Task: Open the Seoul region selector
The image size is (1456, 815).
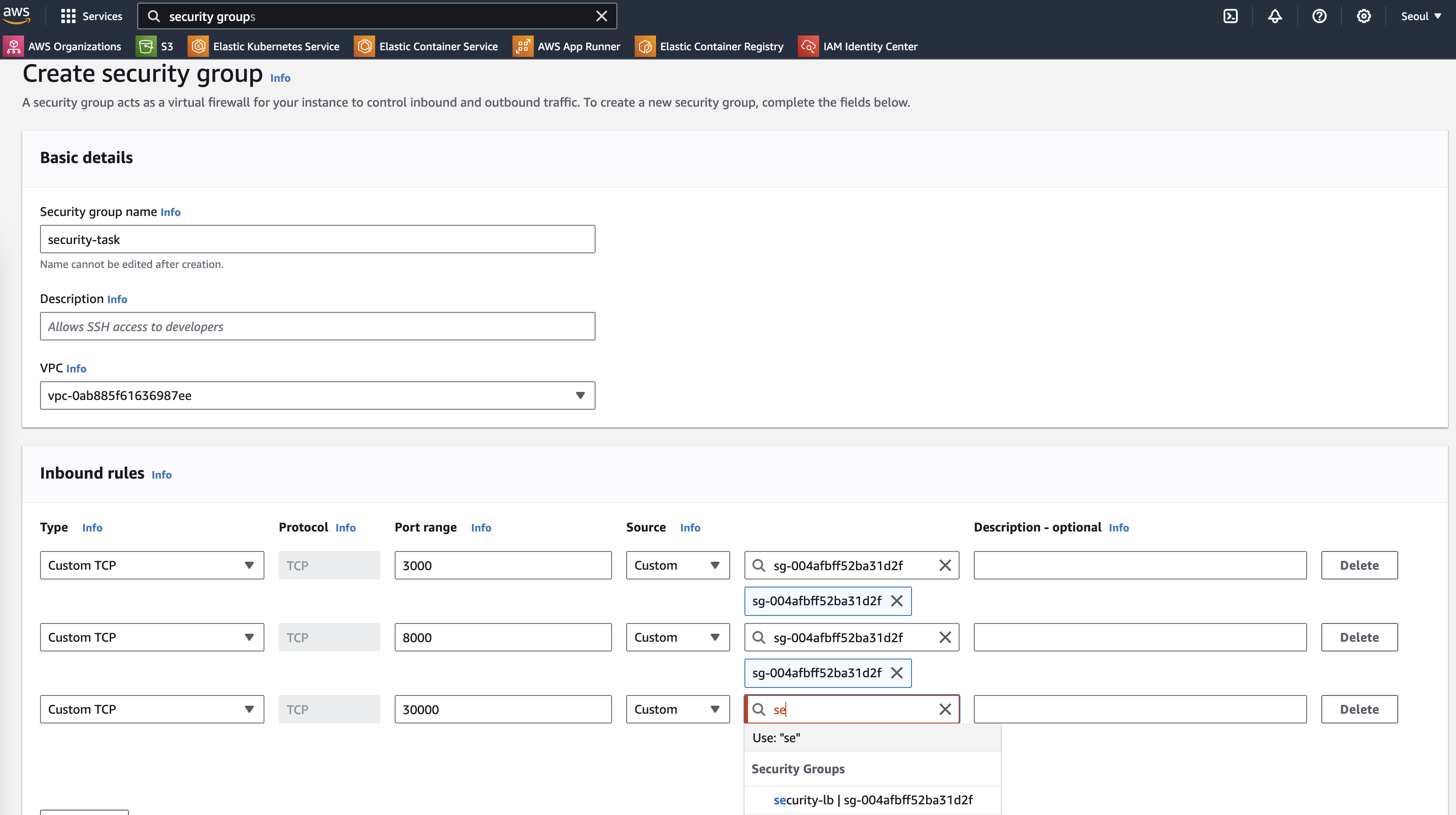Action: (x=1420, y=16)
